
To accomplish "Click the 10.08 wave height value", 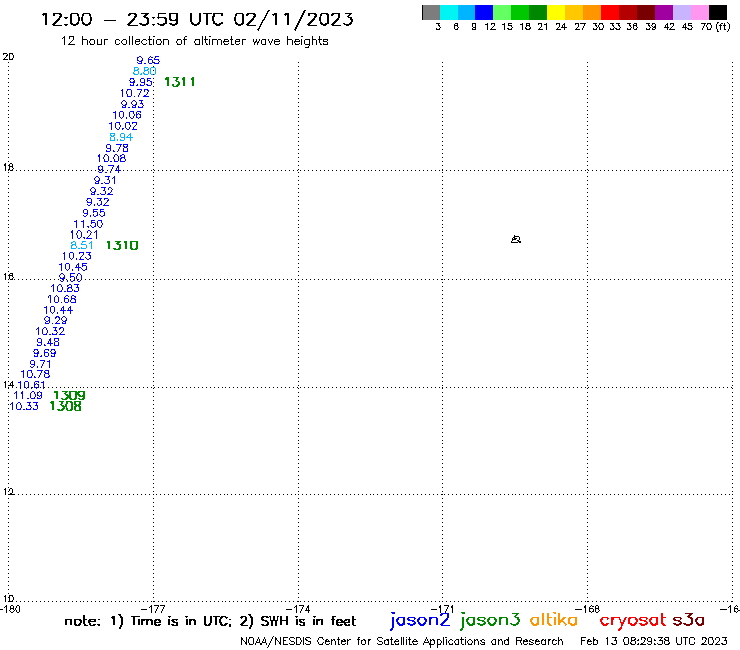I will click(x=111, y=159).
